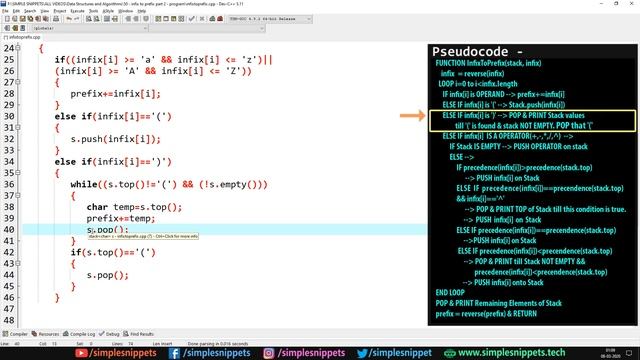The image size is (640, 360).
Task: Open the File menu
Action: (5, 11)
